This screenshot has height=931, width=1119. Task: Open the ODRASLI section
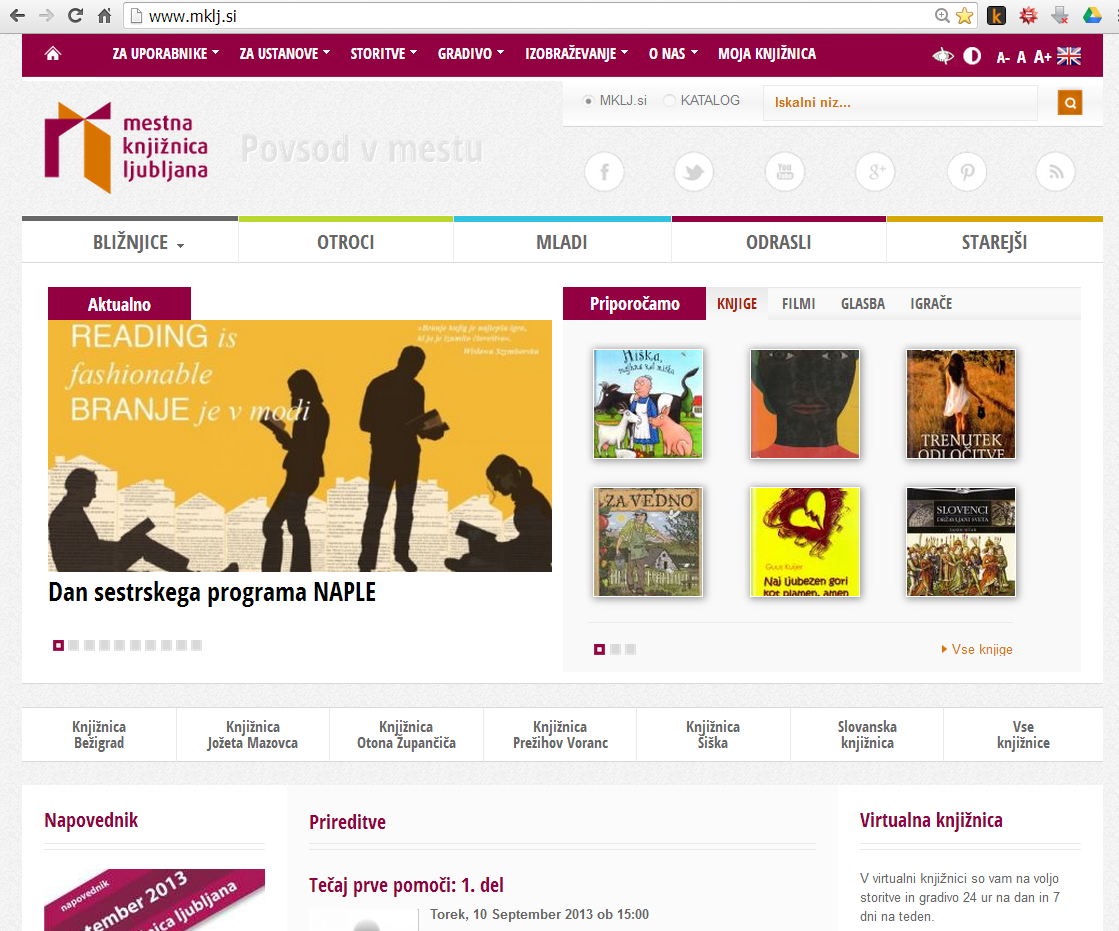point(779,242)
